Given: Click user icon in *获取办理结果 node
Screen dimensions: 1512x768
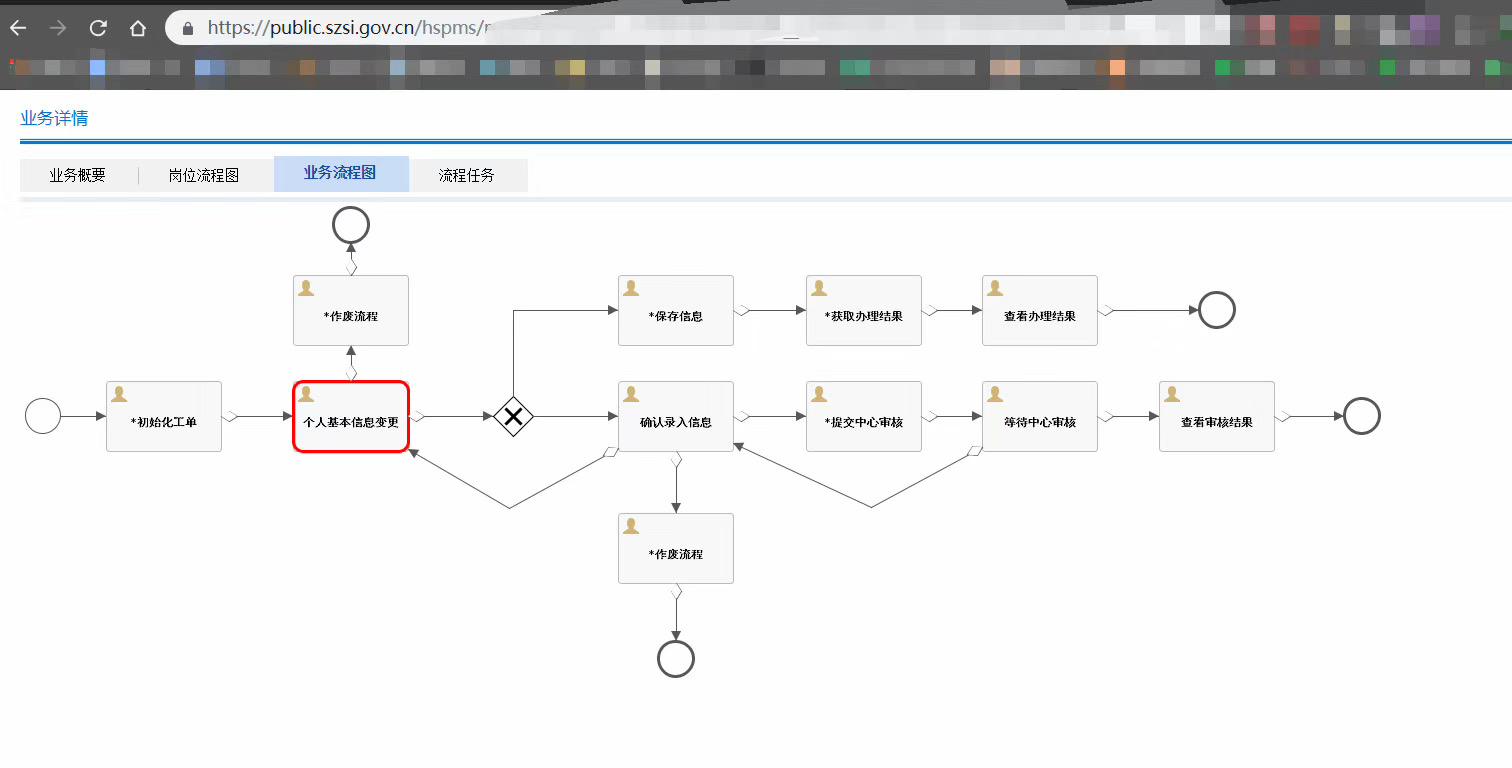Looking at the screenshot, I should [819, 288].
